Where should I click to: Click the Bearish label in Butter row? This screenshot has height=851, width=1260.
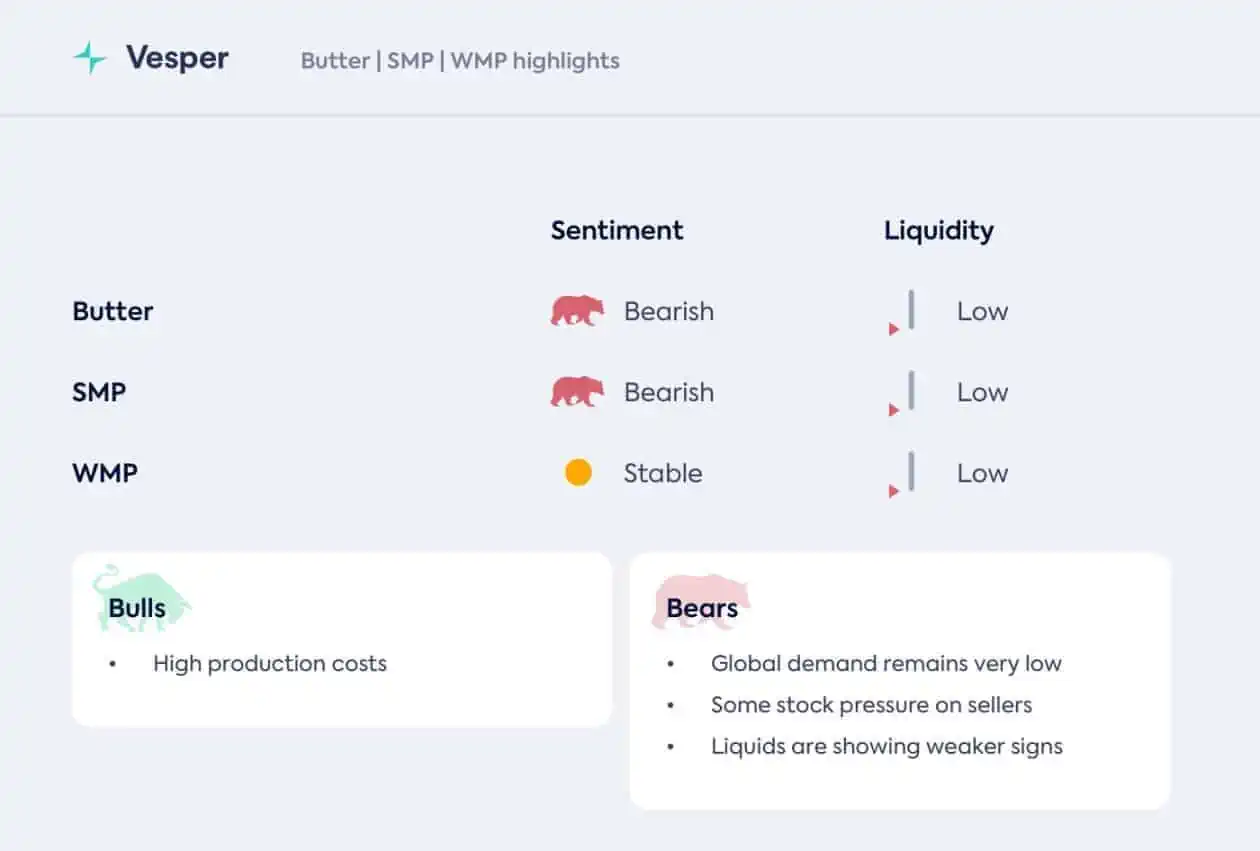669,311
